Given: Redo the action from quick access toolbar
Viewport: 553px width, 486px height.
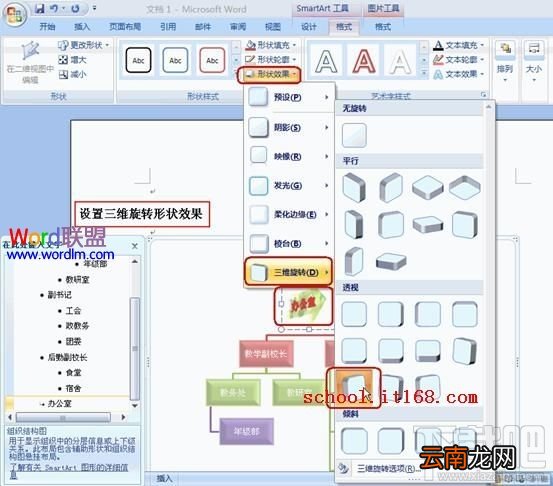Looking at the screenshot, I should [75, 8].
